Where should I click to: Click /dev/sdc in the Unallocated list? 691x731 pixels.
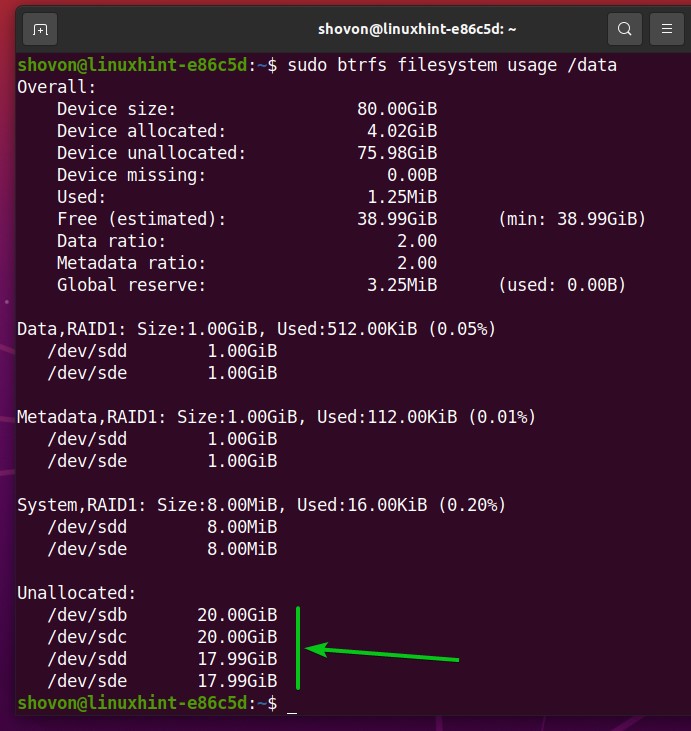click(82, 637)
